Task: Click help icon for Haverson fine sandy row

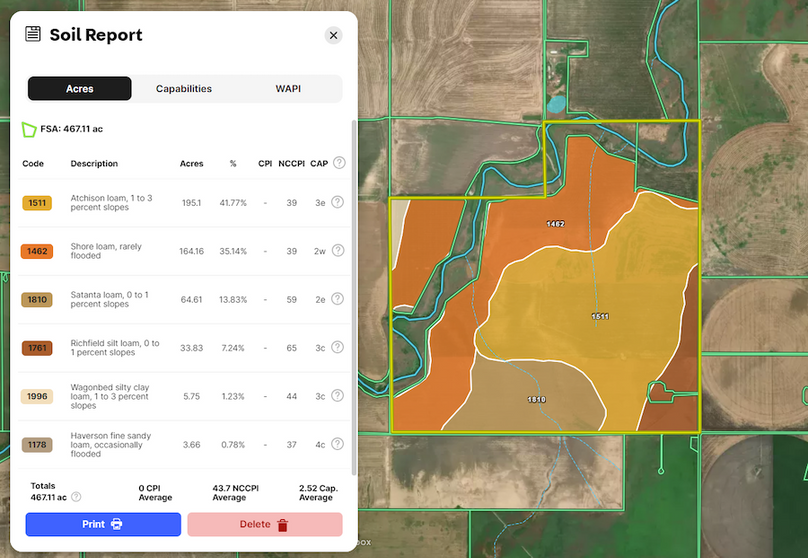Action: 337,444
